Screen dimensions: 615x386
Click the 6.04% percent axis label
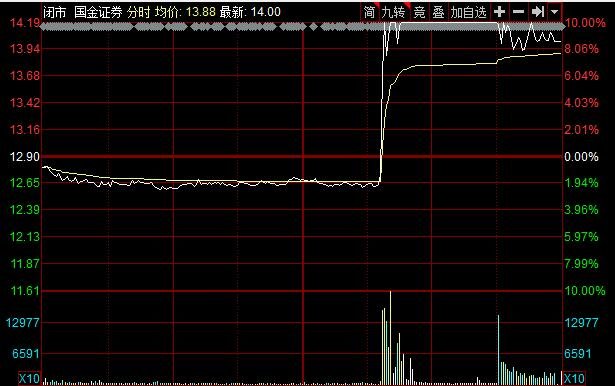tap(581, 75)
